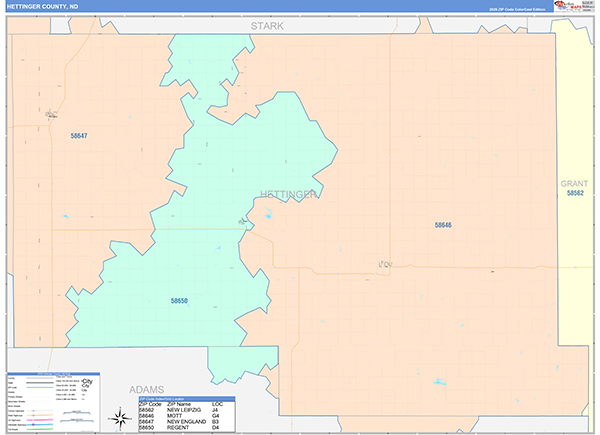Click the ZIP Code Index header bar
Image resolution: width=600 pixels, height=435 pixels.
coord(186,399)
